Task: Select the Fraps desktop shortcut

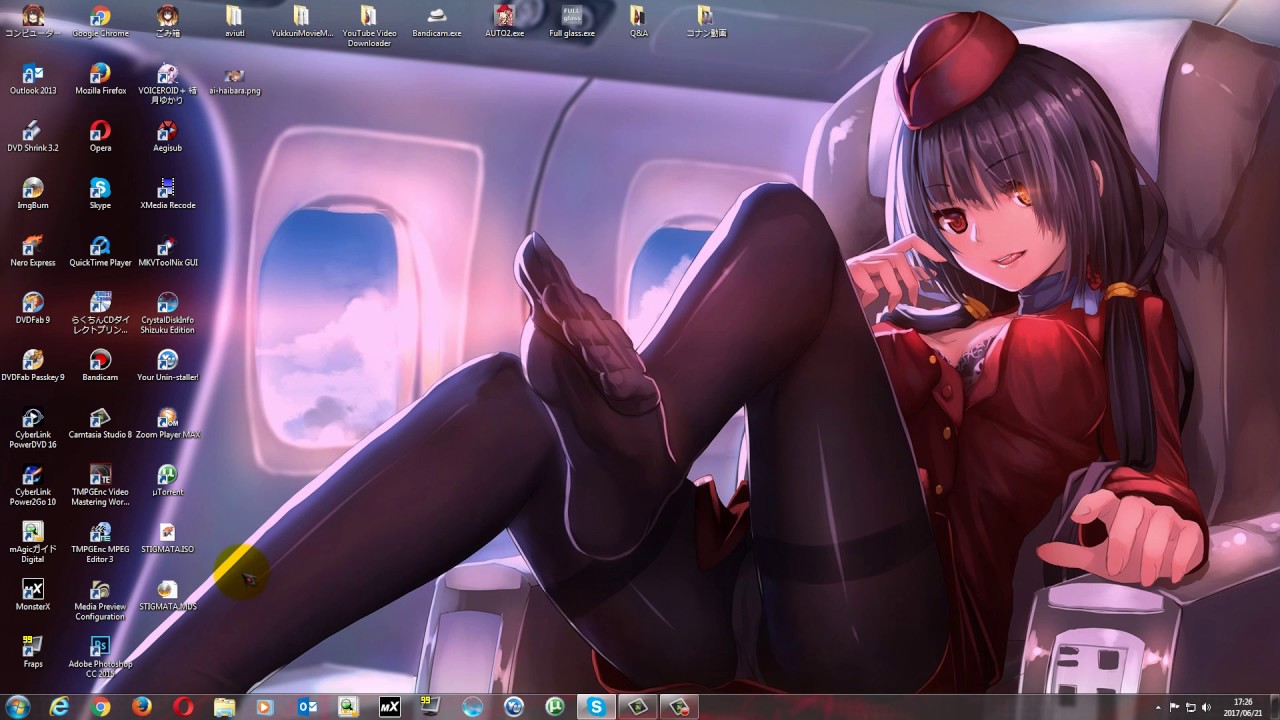Action: (33, 653)
